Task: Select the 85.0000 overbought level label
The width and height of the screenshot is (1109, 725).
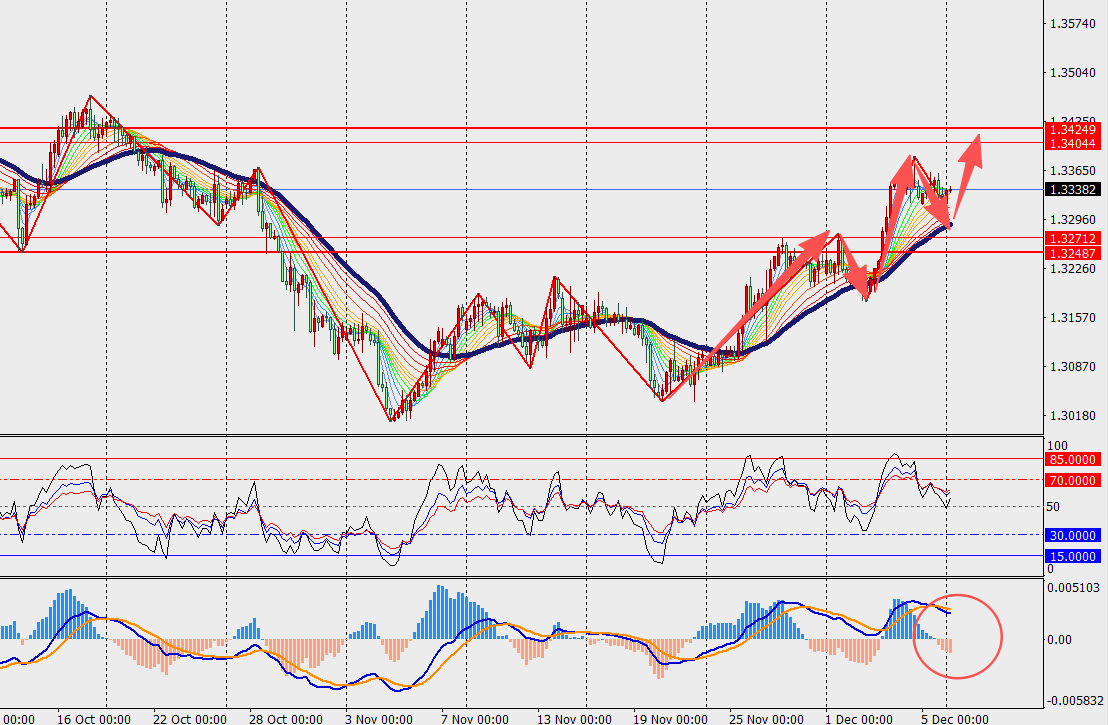Action: (1072, 460)
